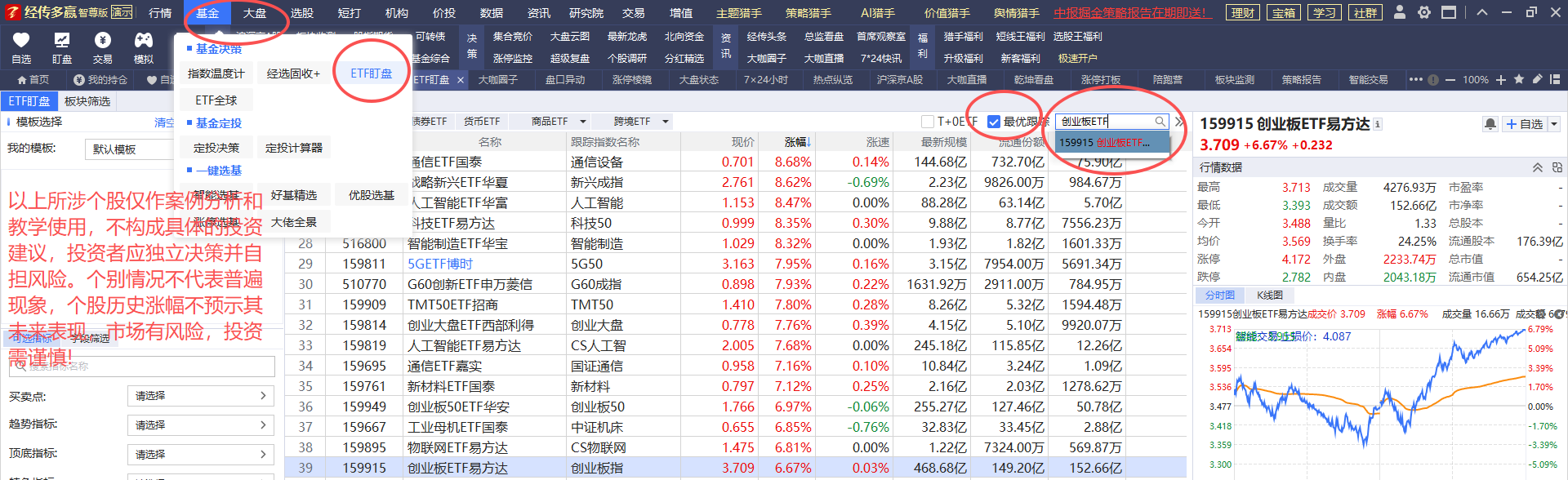Sort by the 涨幅 column header
This screenshot has width=1568, height=480.
coord(795,142)
